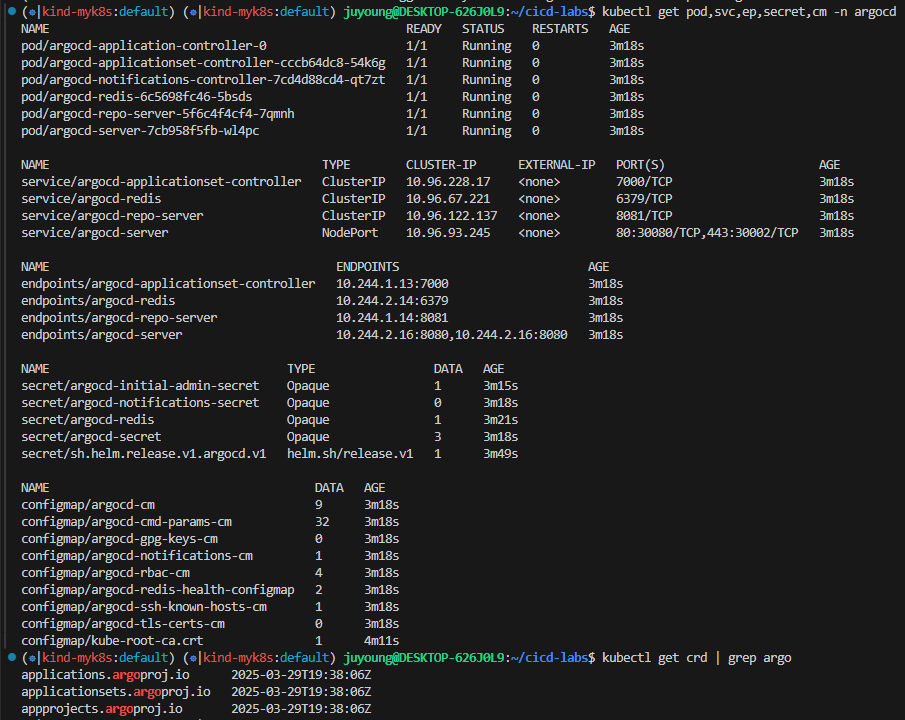Screen dimensions: 905x720
Task: Click the NodePort type value
Action: [350, 233]
